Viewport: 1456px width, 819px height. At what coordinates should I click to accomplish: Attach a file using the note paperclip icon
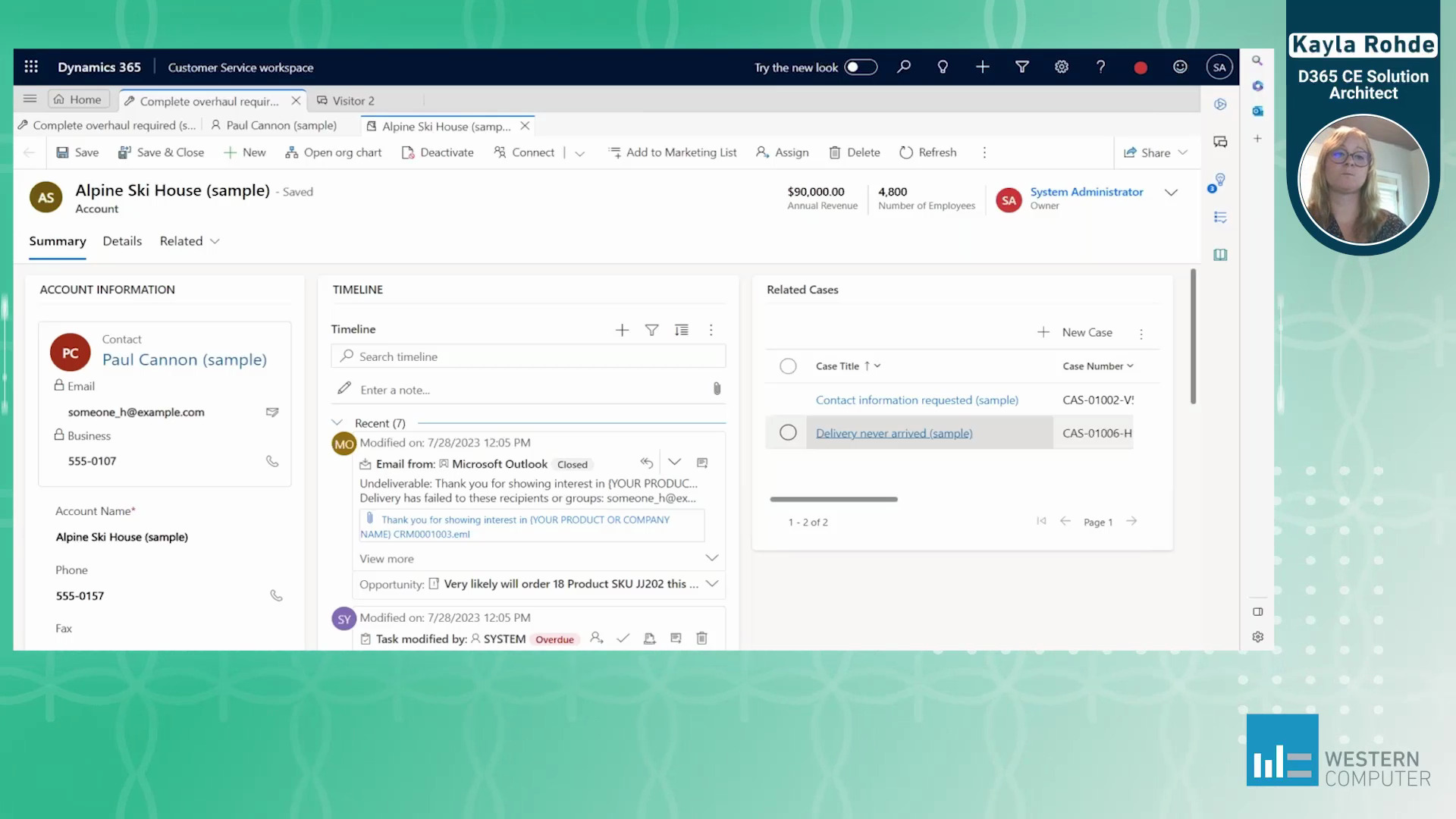pyautogui.click(x=717, y=388)
